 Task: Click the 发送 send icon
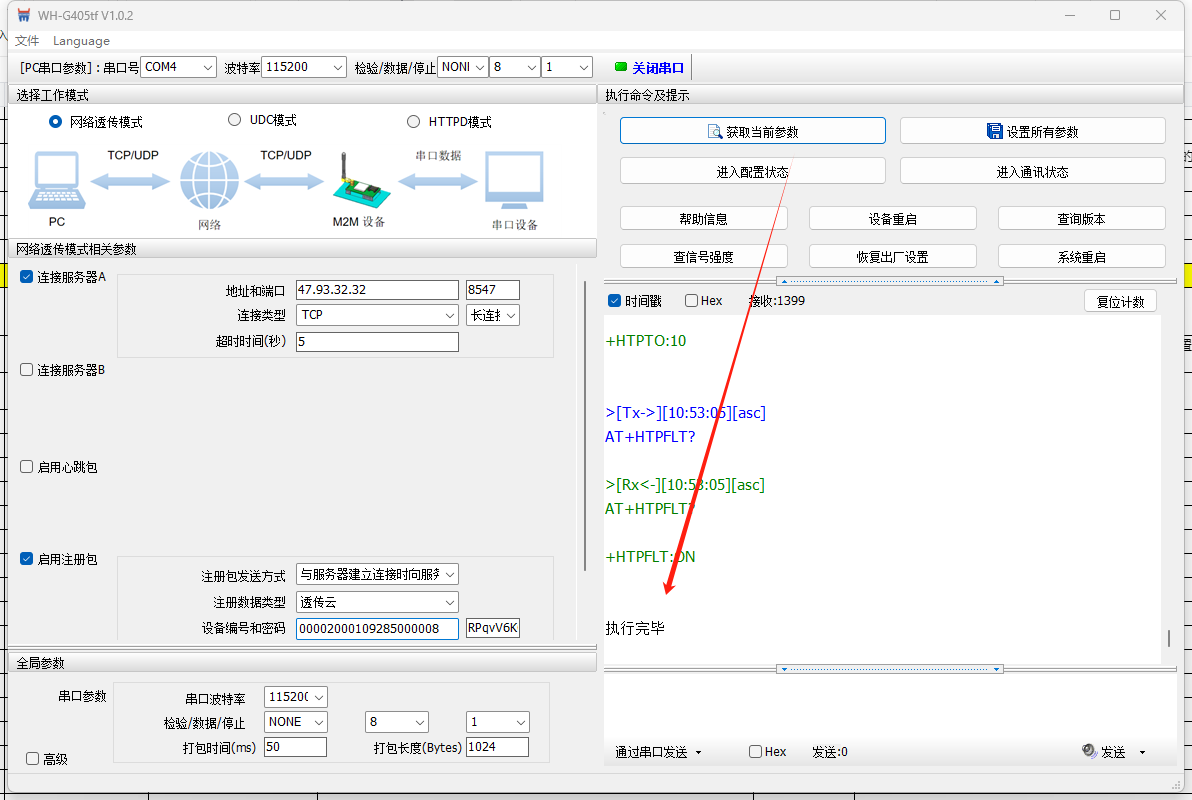pos(1090,751)
